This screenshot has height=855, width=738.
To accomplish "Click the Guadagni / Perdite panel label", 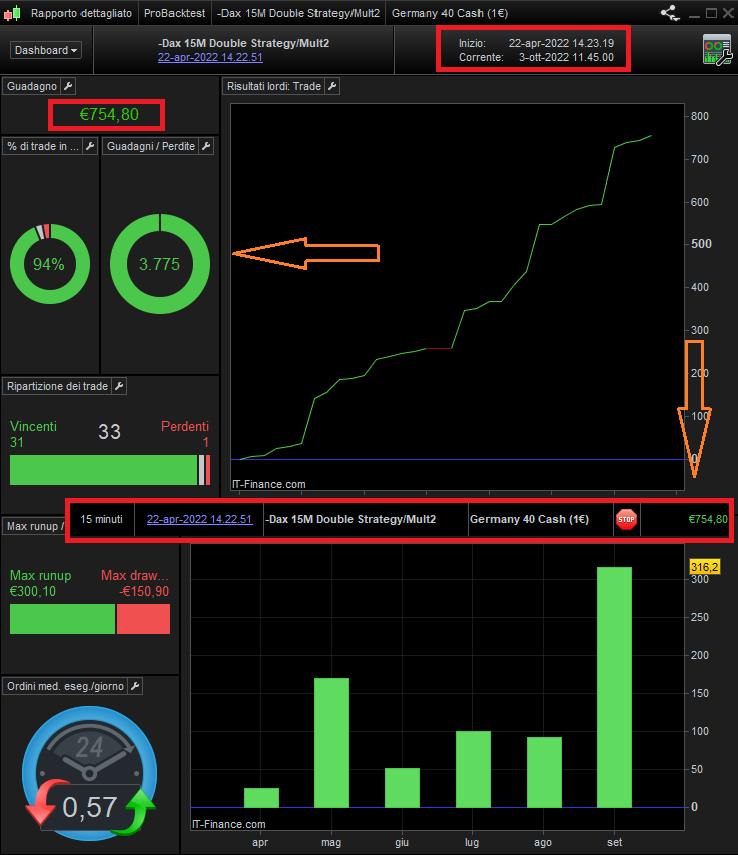I will coord(151,146).
